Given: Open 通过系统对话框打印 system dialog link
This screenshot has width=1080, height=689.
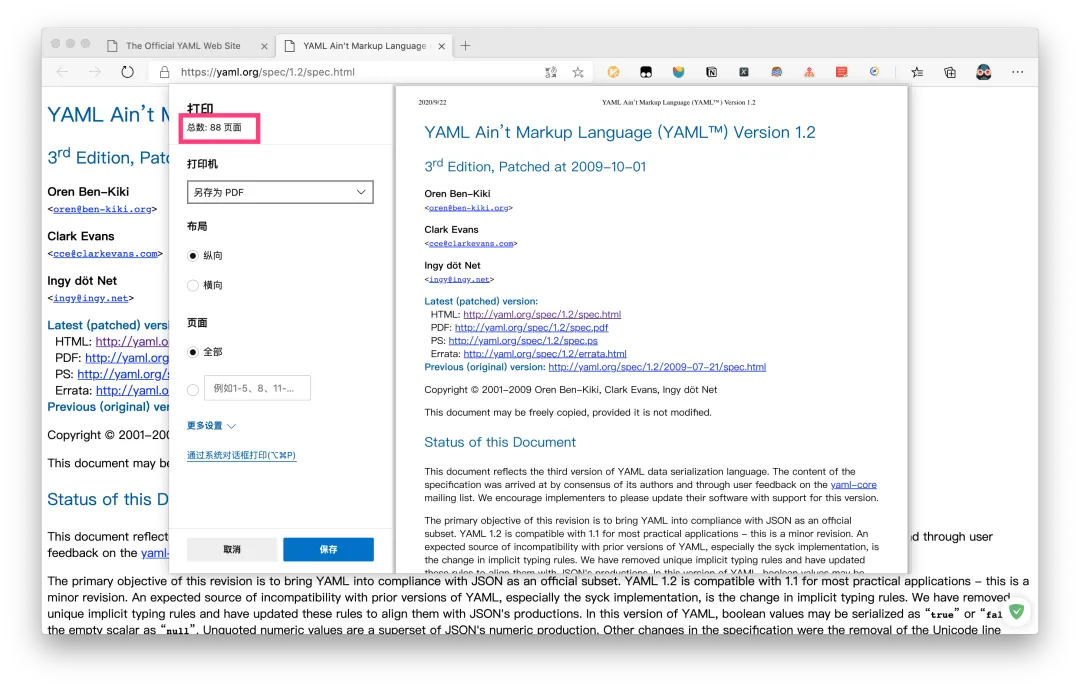Looking at the screenshot, I should tap(241, 455).
